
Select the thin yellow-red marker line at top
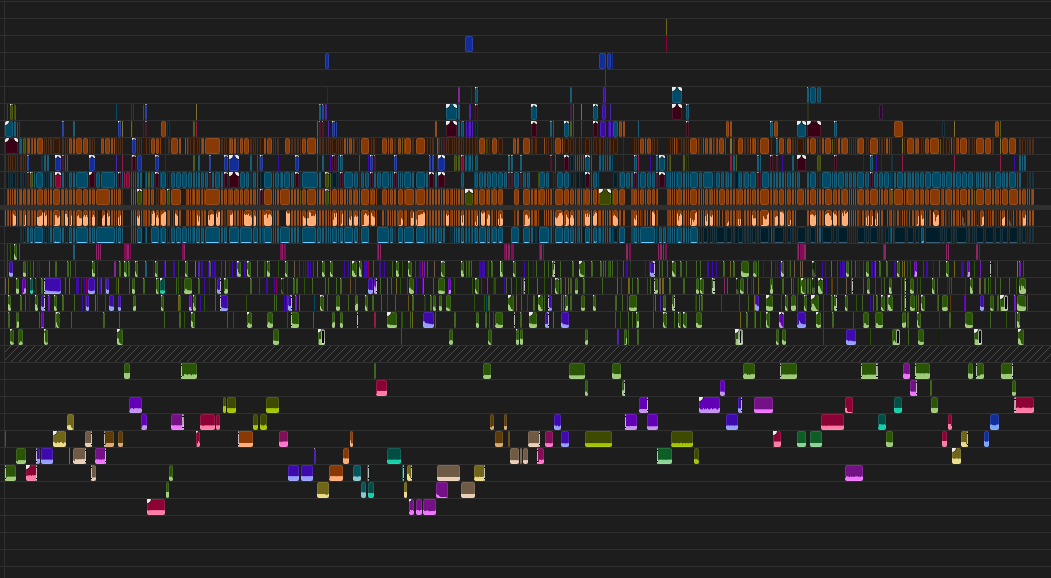(666, 36)
